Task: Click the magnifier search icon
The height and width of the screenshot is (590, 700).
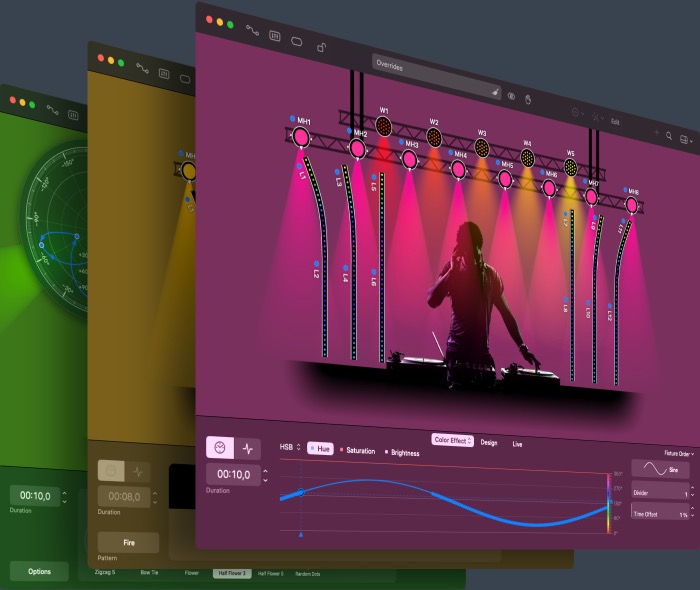Action: 669,136
